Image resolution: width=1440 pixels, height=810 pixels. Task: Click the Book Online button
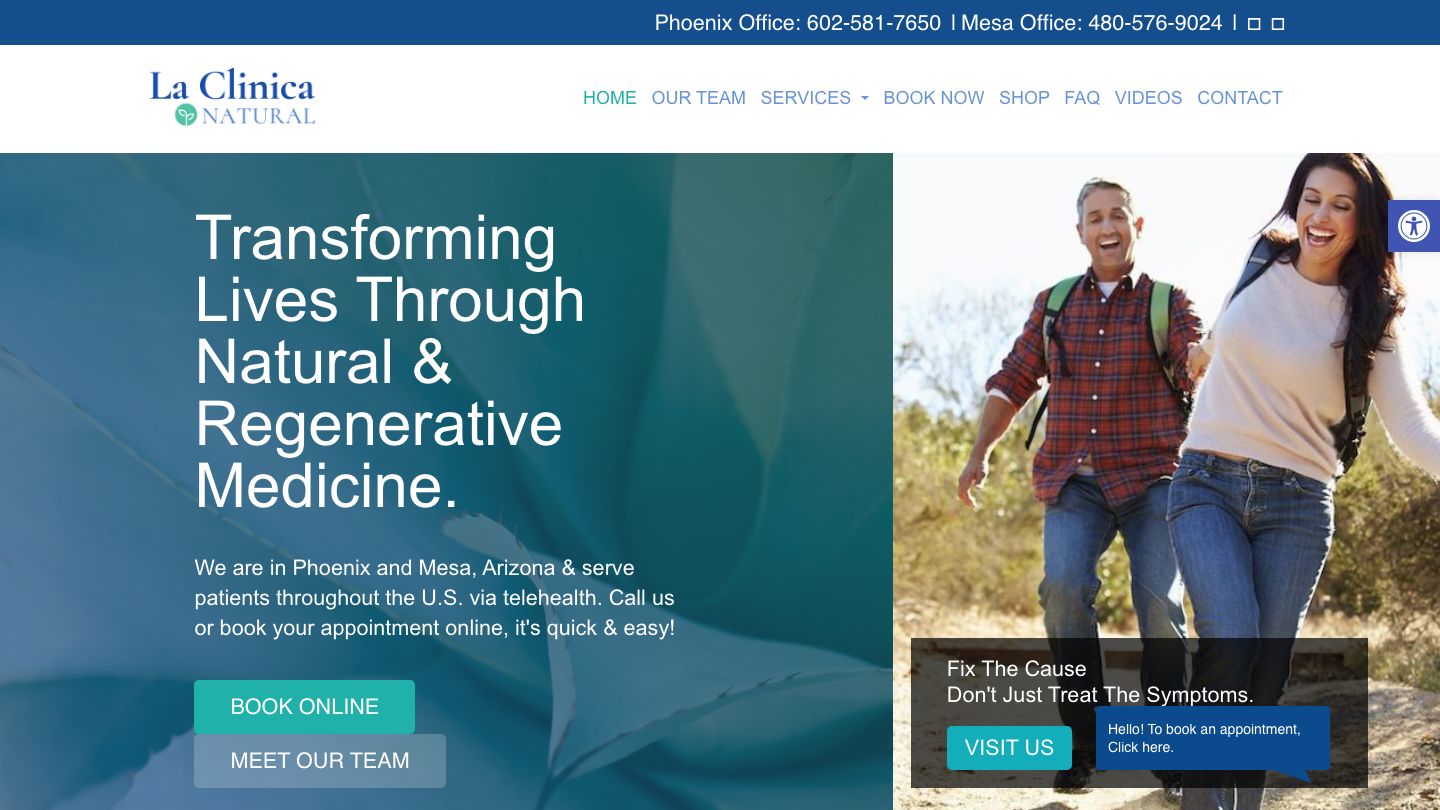304,707
